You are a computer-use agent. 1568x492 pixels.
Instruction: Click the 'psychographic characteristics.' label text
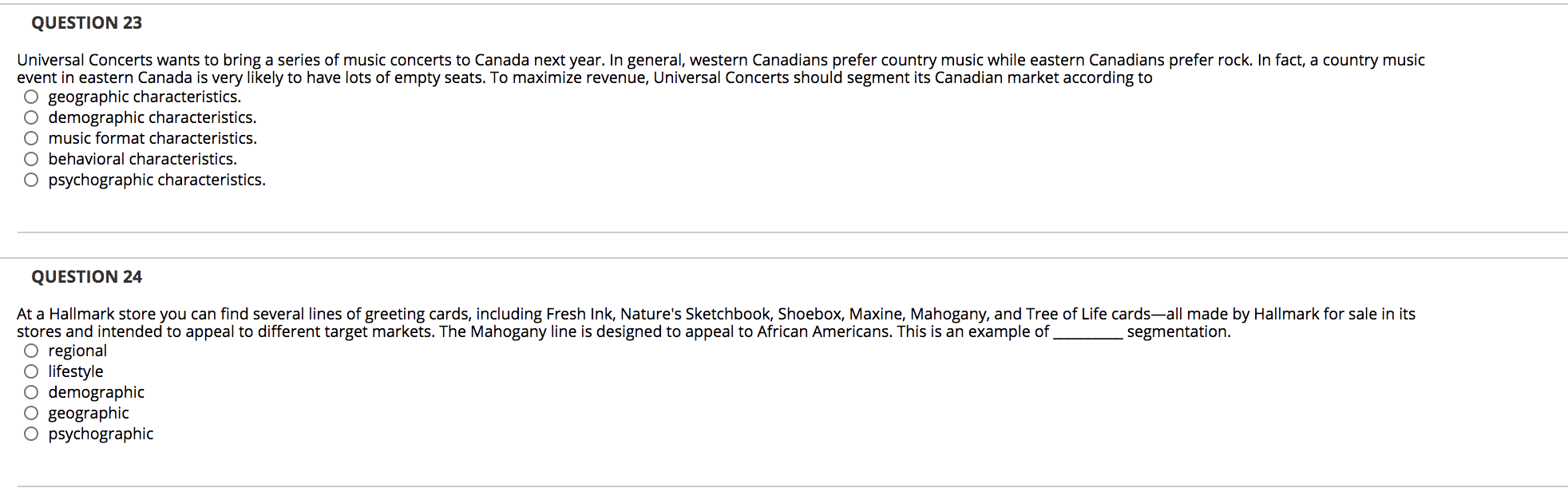[x=157, y=181]
